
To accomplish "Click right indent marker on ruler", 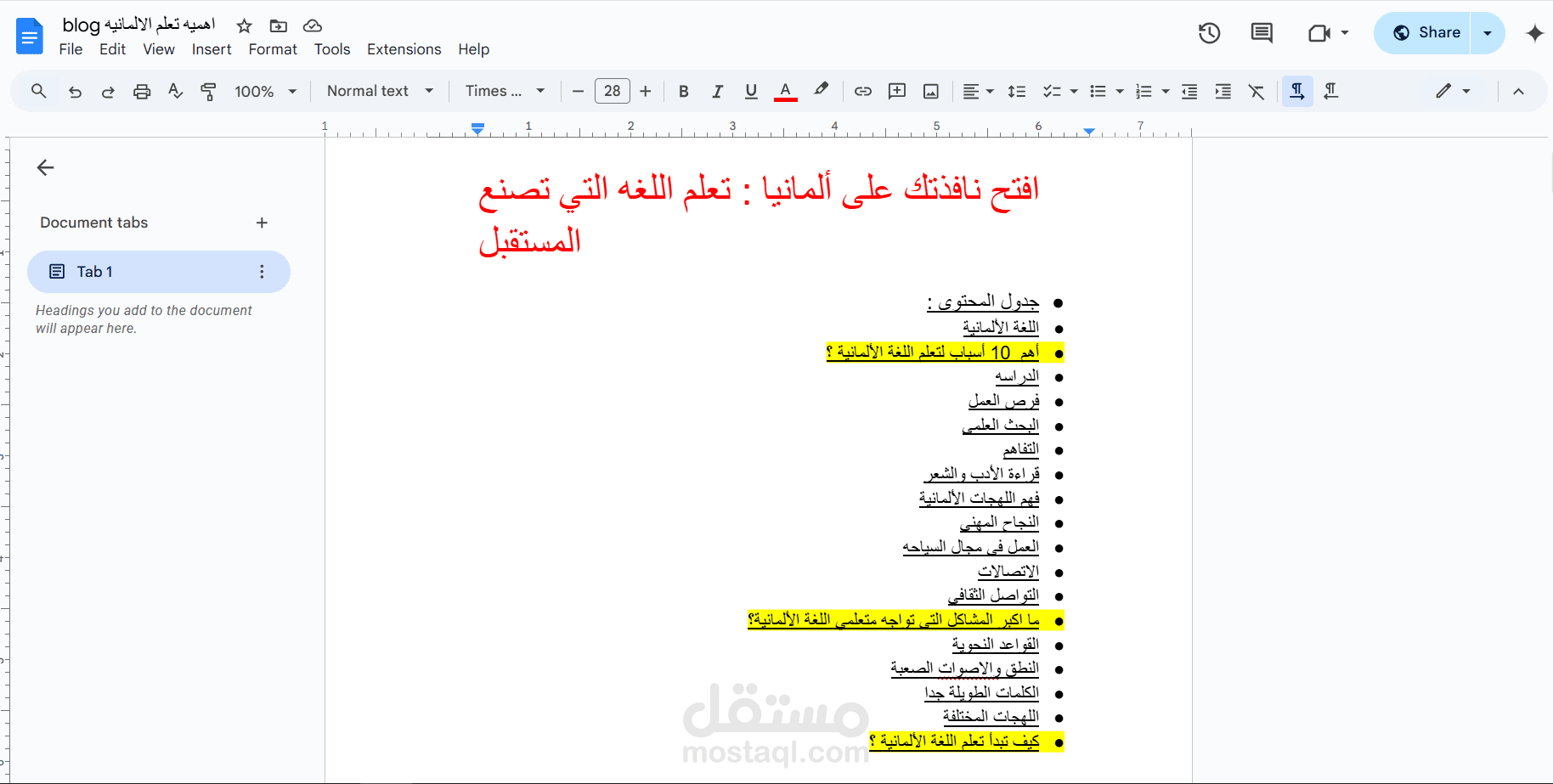I will click(1089, 131).
